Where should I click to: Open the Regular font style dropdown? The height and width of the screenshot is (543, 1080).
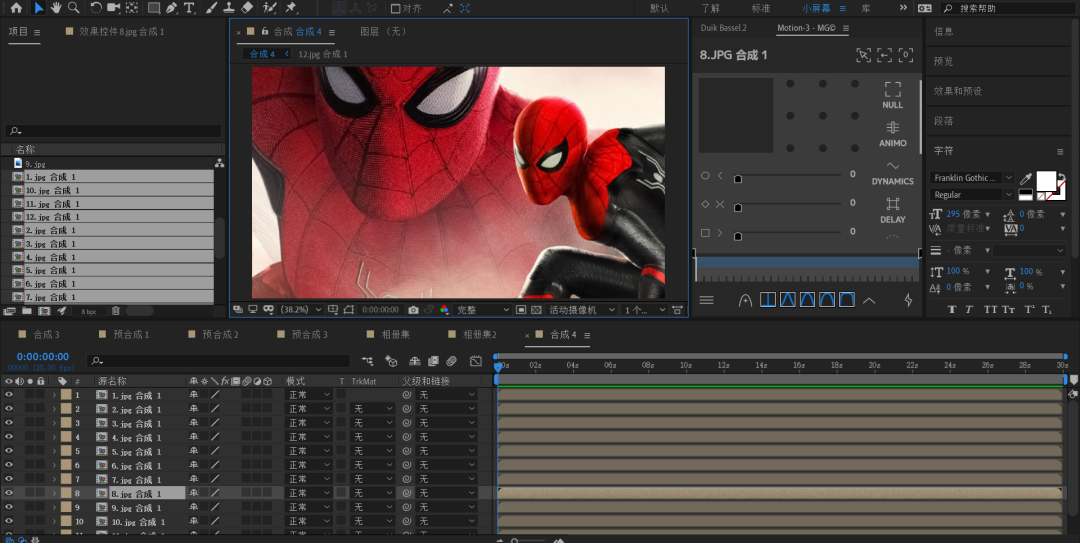(x=972, y=194)
